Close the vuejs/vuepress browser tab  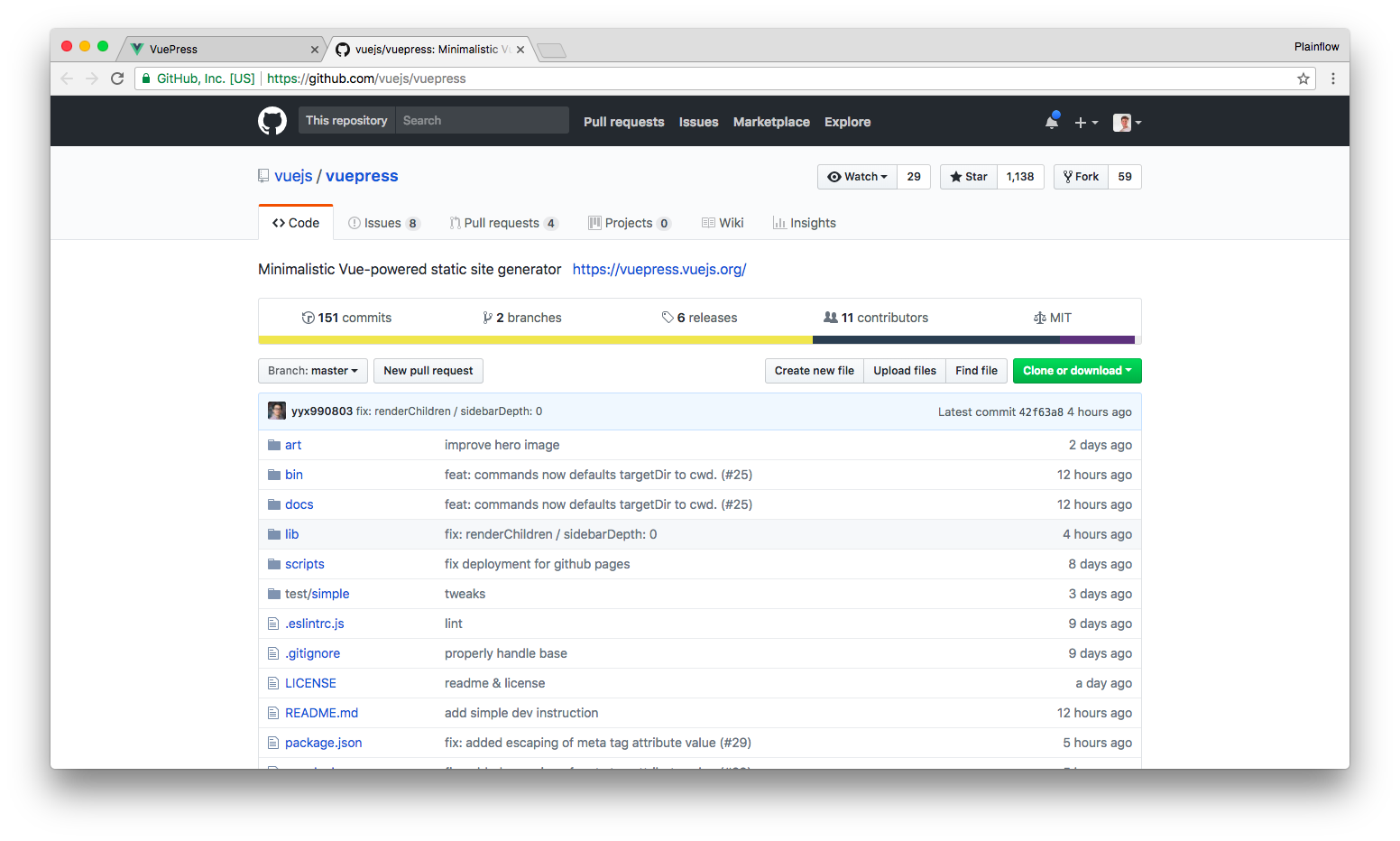pos(520,50)
